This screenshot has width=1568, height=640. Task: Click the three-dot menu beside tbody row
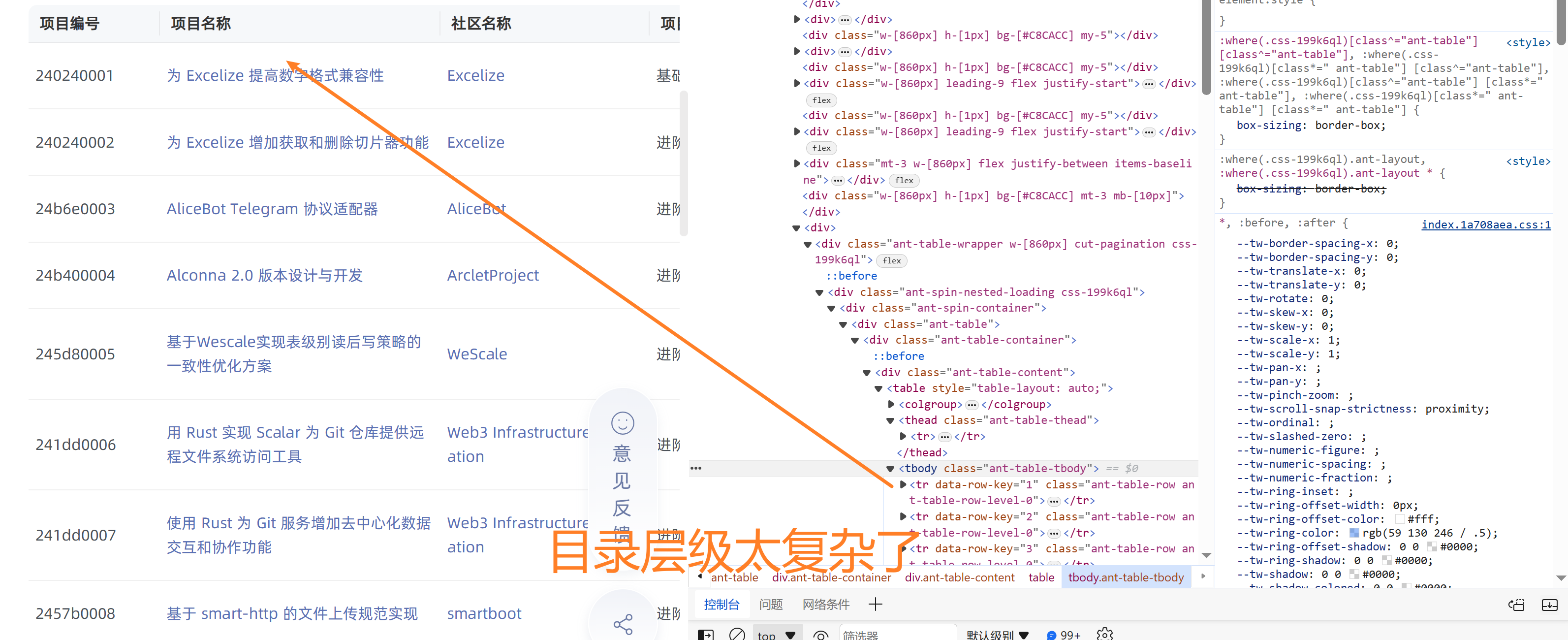[696, 468]
